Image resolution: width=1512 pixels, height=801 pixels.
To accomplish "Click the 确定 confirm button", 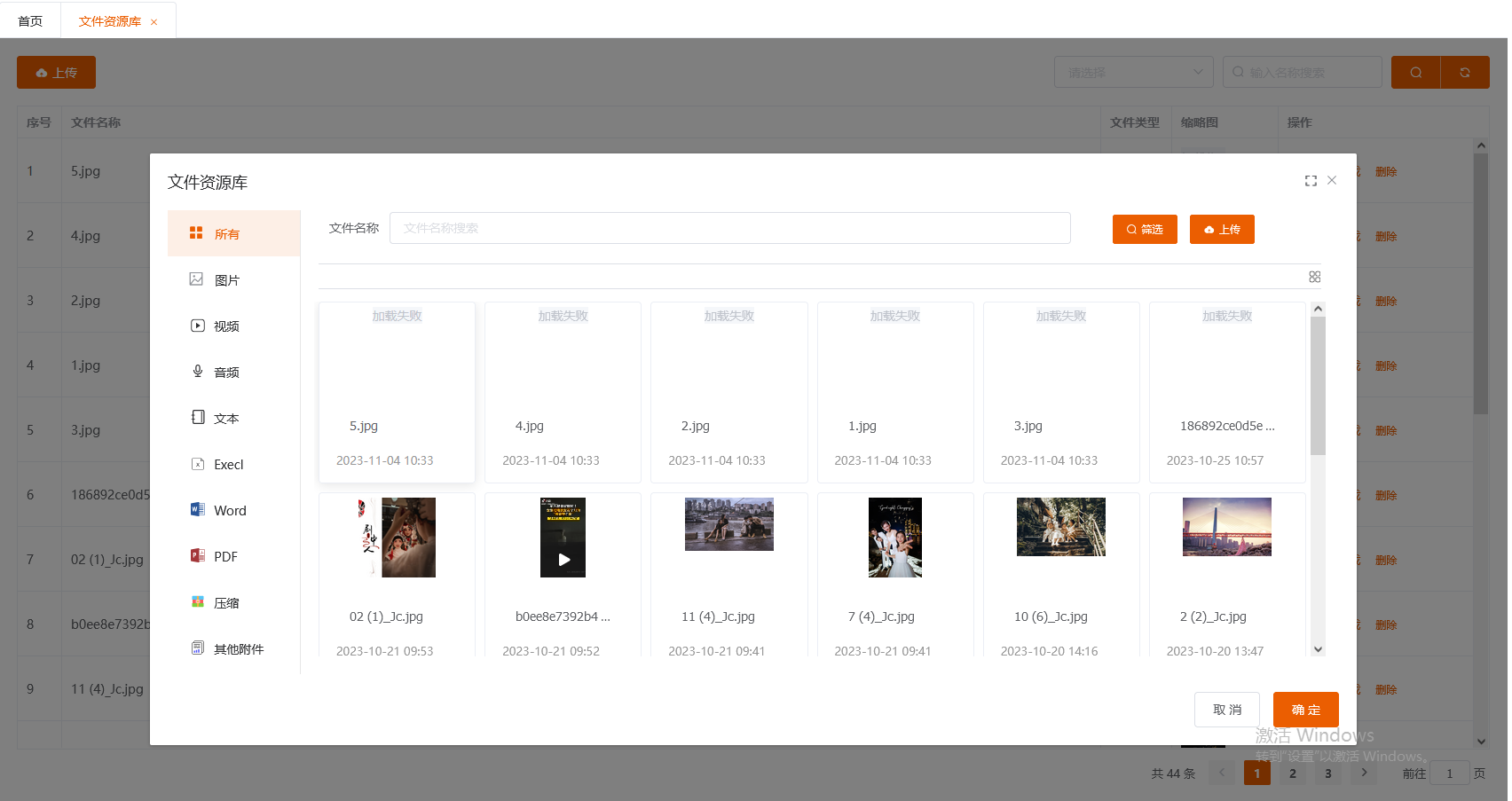I will [1306, 710].
